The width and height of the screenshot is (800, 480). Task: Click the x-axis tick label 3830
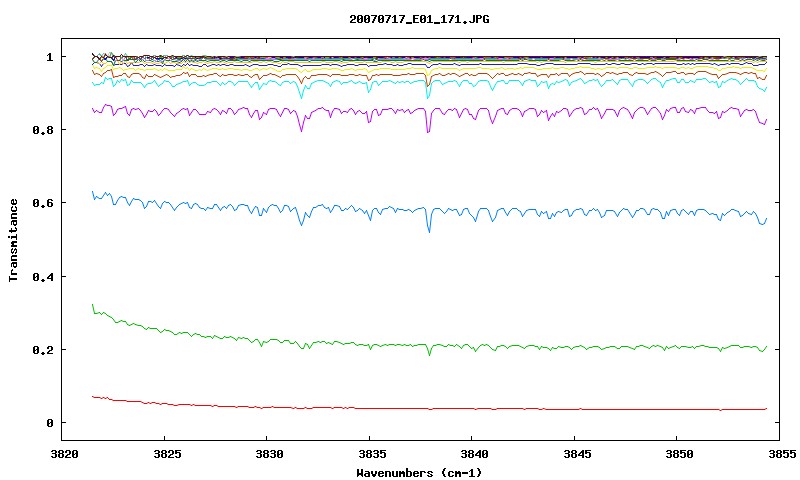tap(269, 454)
